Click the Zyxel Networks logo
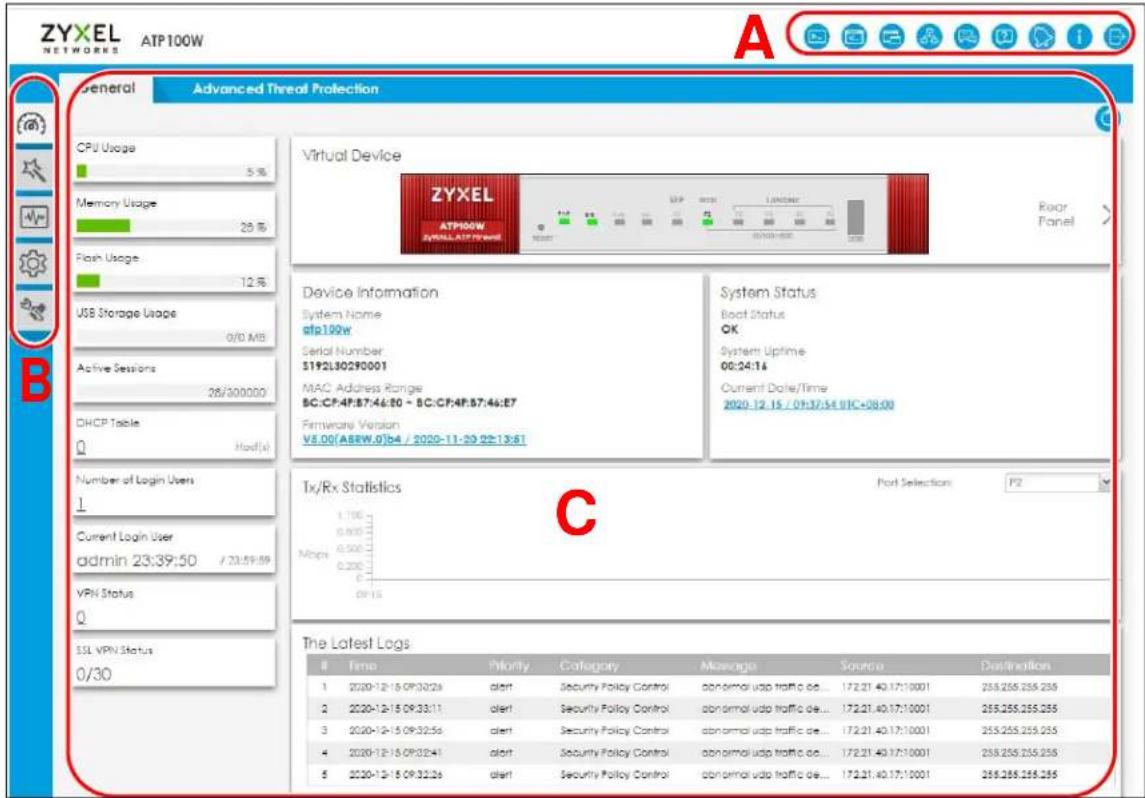This screenshot has width=1145, height=798. point(80,38)
